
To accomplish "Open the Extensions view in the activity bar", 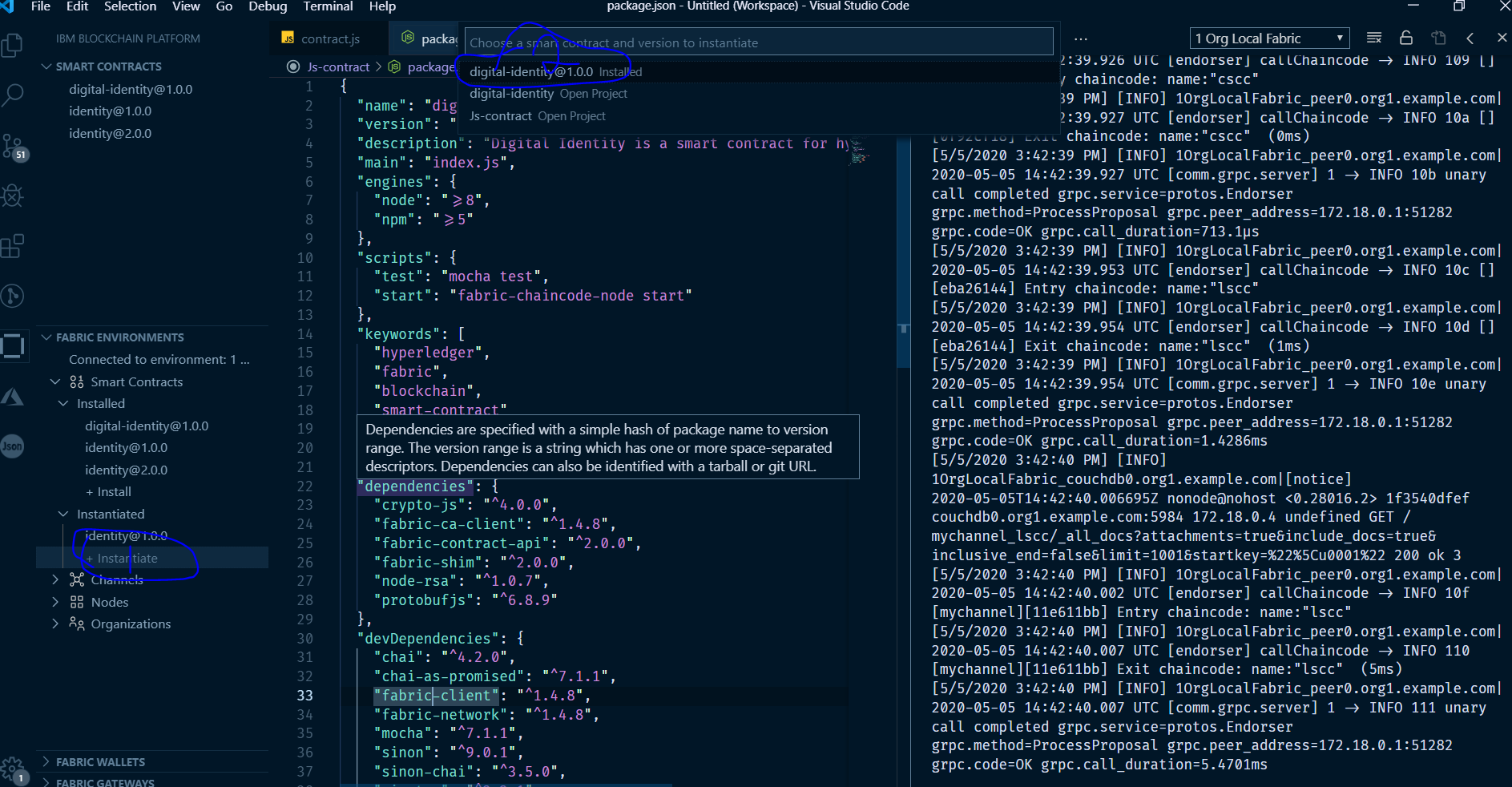I will 13,246.
